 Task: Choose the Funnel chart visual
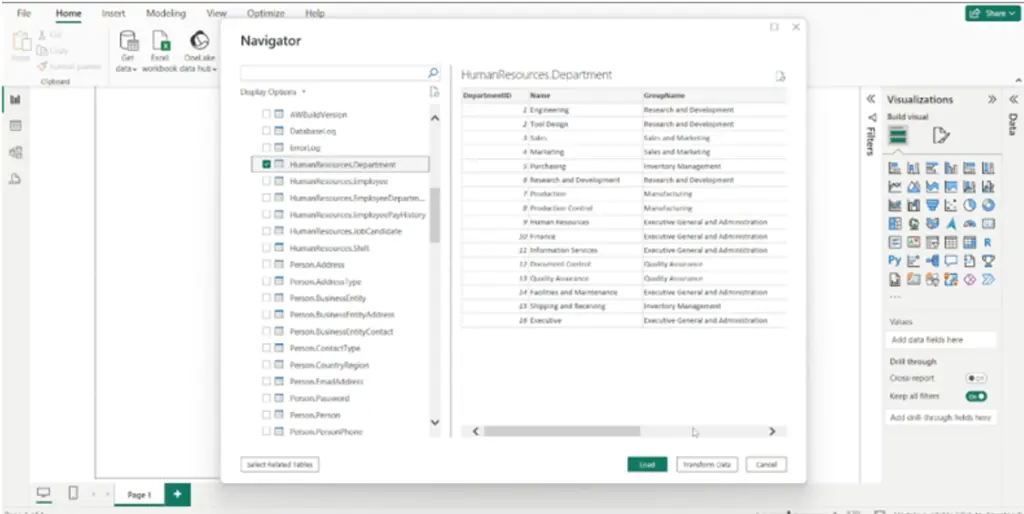coord(932,205)
